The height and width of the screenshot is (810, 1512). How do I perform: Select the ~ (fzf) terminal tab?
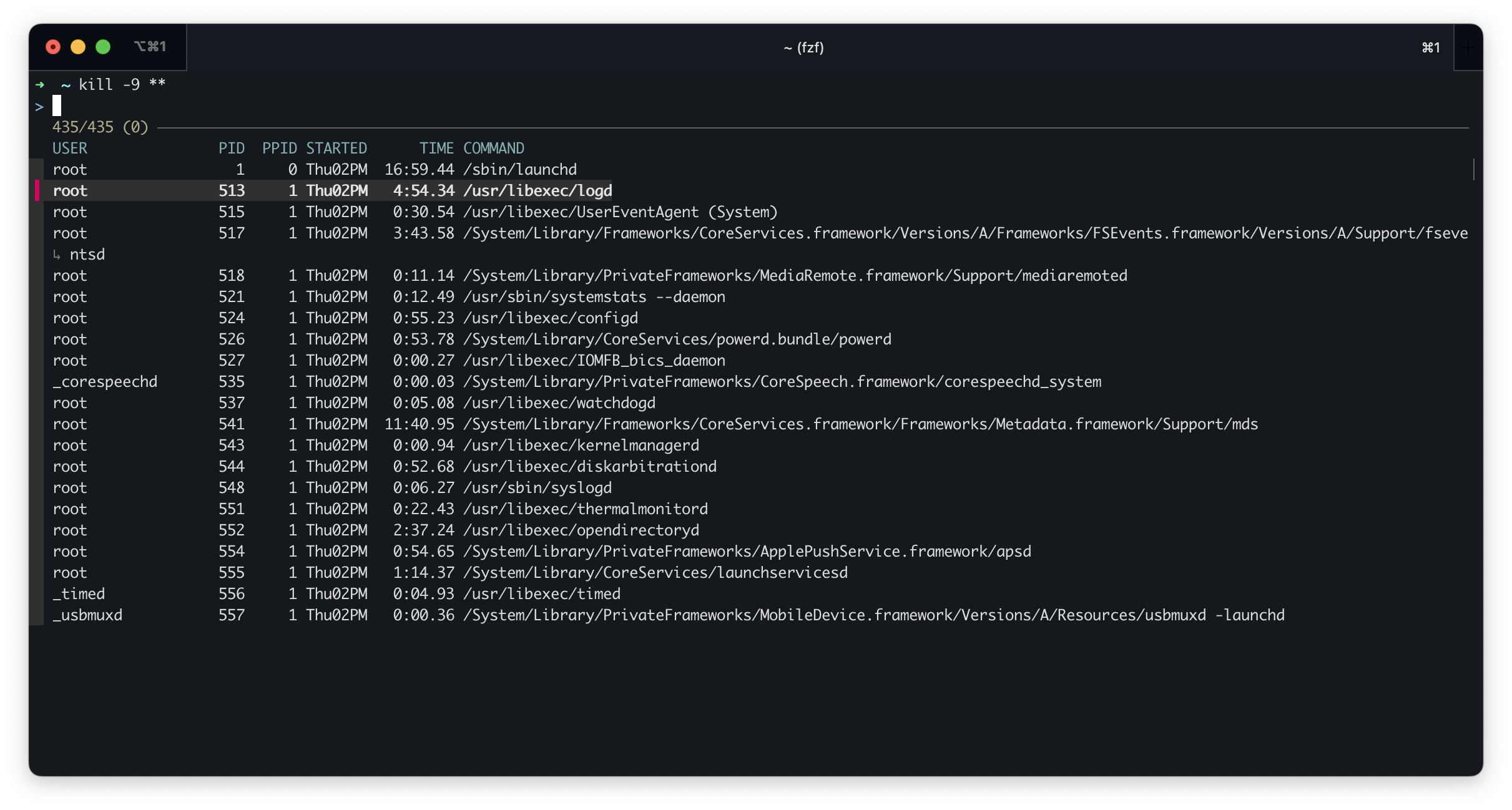(x=803, y=47)
